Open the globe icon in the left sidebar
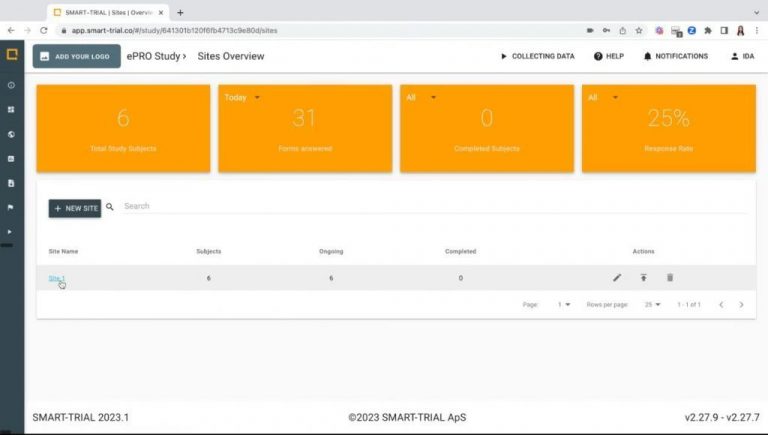768x435 pixels. tap(11, 134)
